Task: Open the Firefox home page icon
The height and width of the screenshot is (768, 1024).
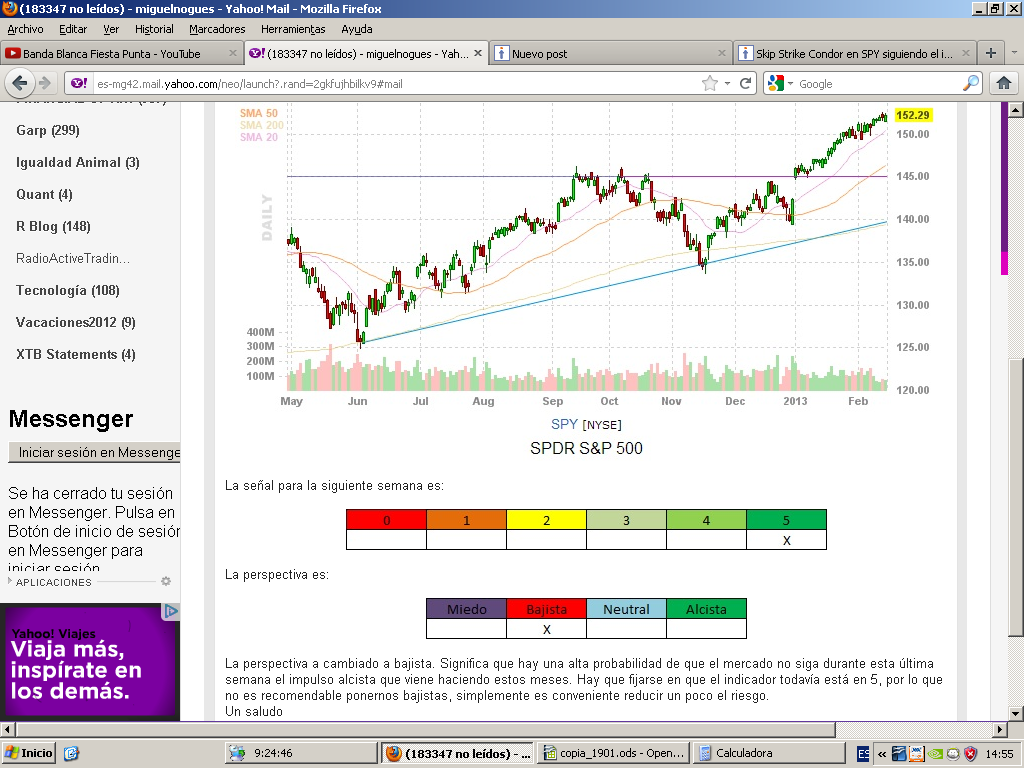Action: click(x=1004, y=83)
